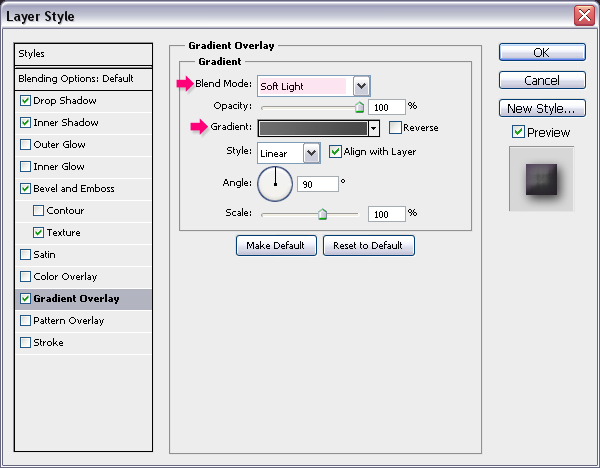Disable the Drop Shadow effect checkbox

click(x=25, y=101)
